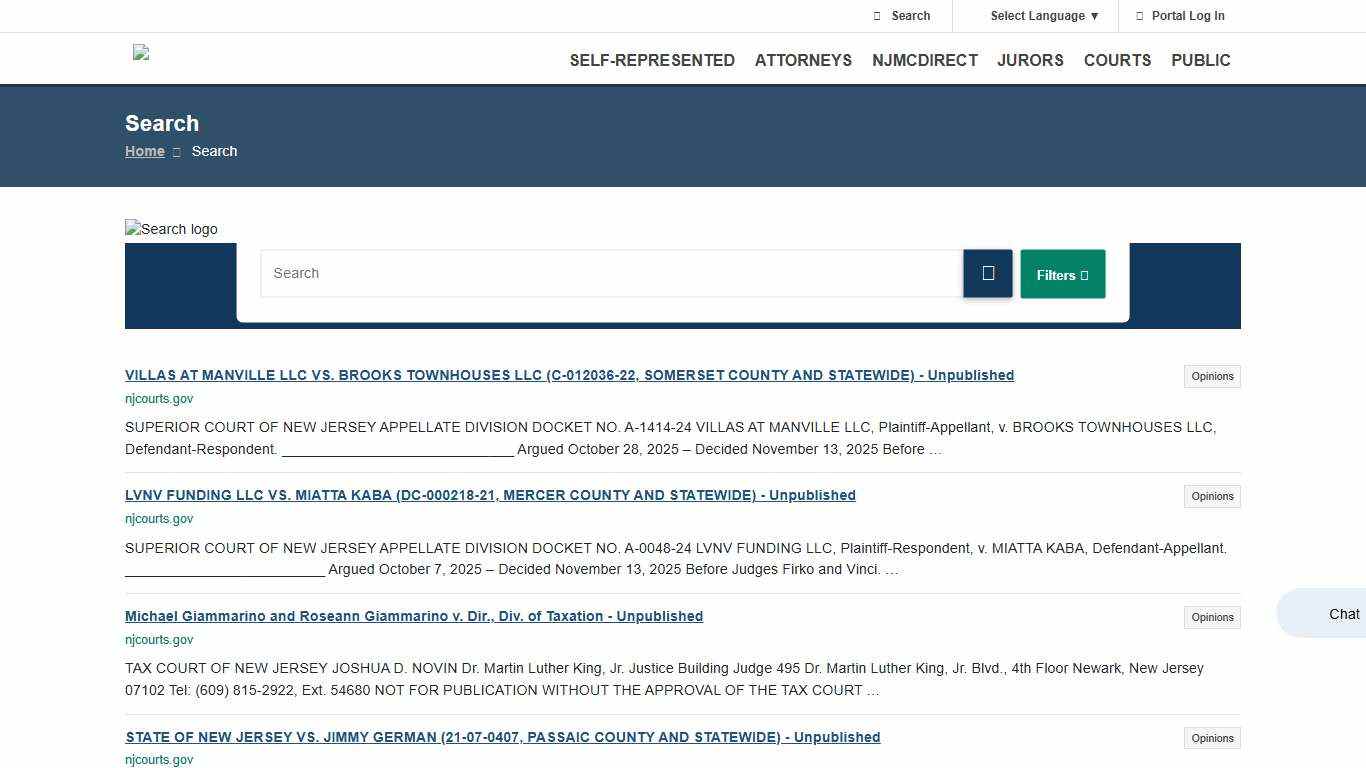The width and height of the screenshot is (1366, 768).
Task: Click inside the Search text field
Action: [610, 273]
